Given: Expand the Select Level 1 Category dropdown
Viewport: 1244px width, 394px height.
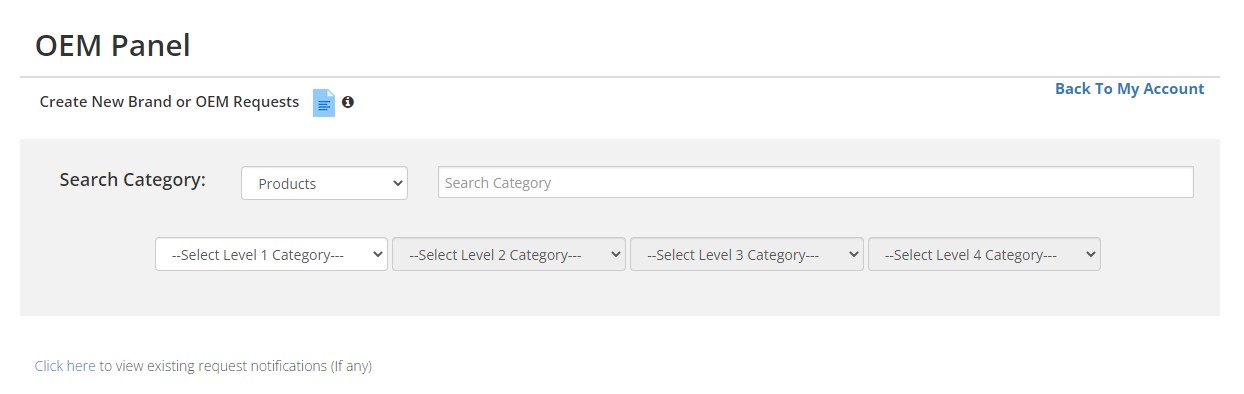Looking at the screenshot, I should [x=271, y=254].
